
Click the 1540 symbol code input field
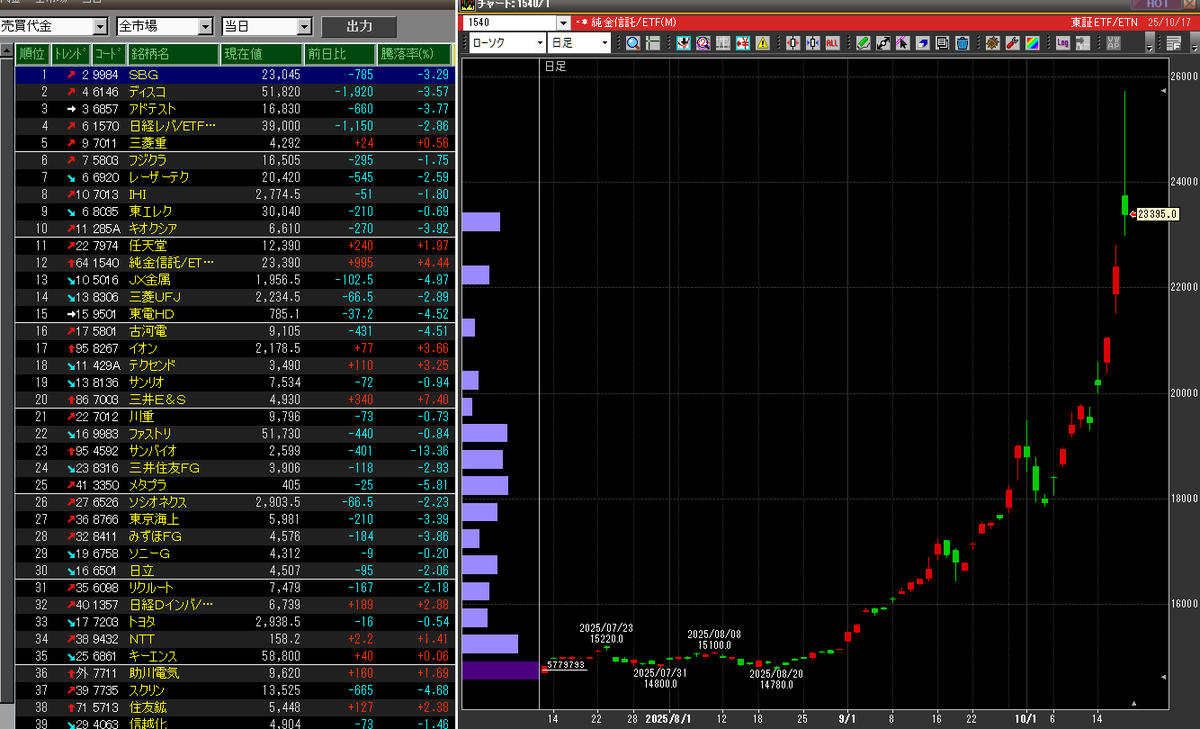tap(511, 22)
